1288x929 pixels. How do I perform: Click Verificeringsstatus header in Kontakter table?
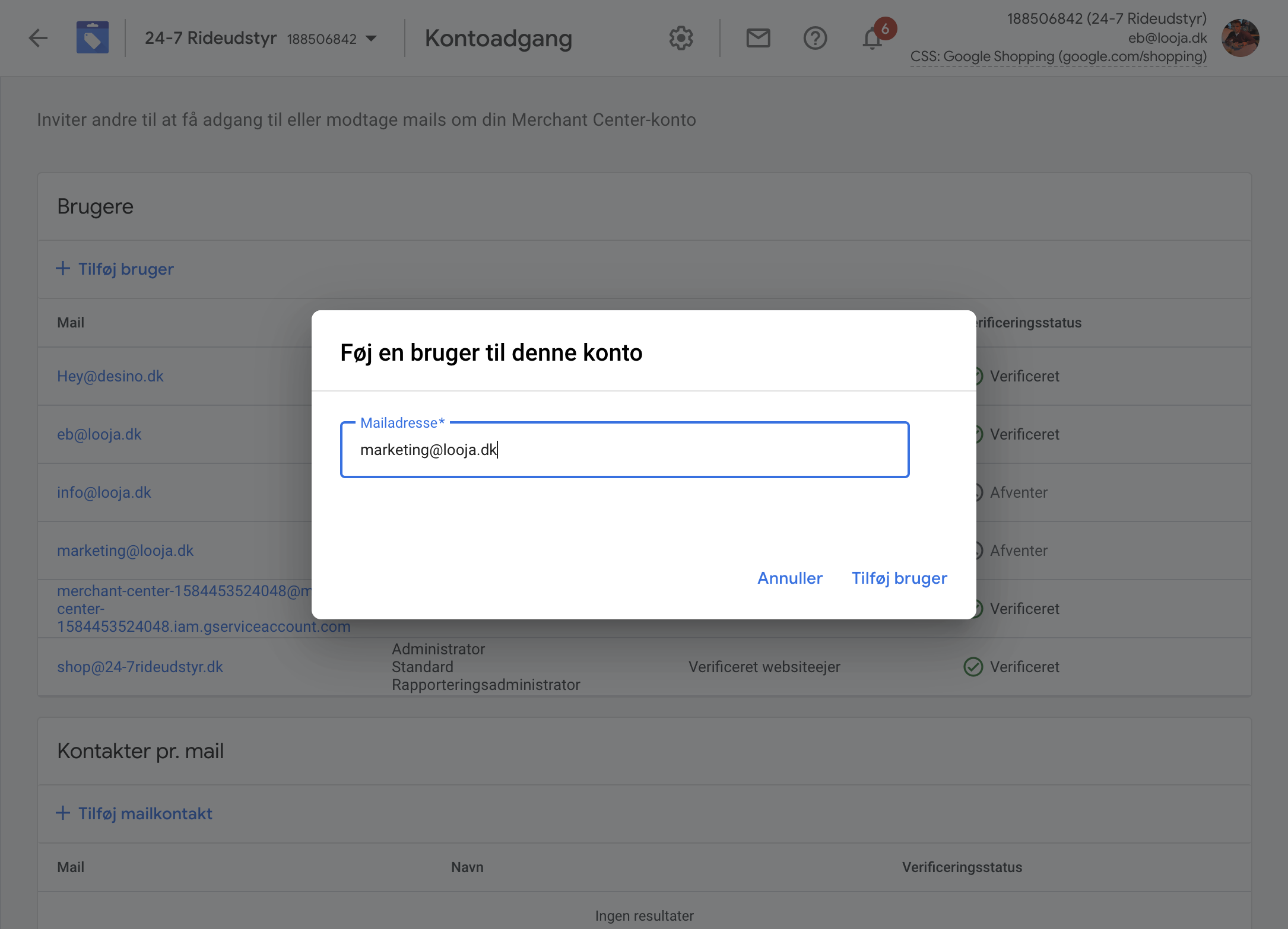[962, 867]
